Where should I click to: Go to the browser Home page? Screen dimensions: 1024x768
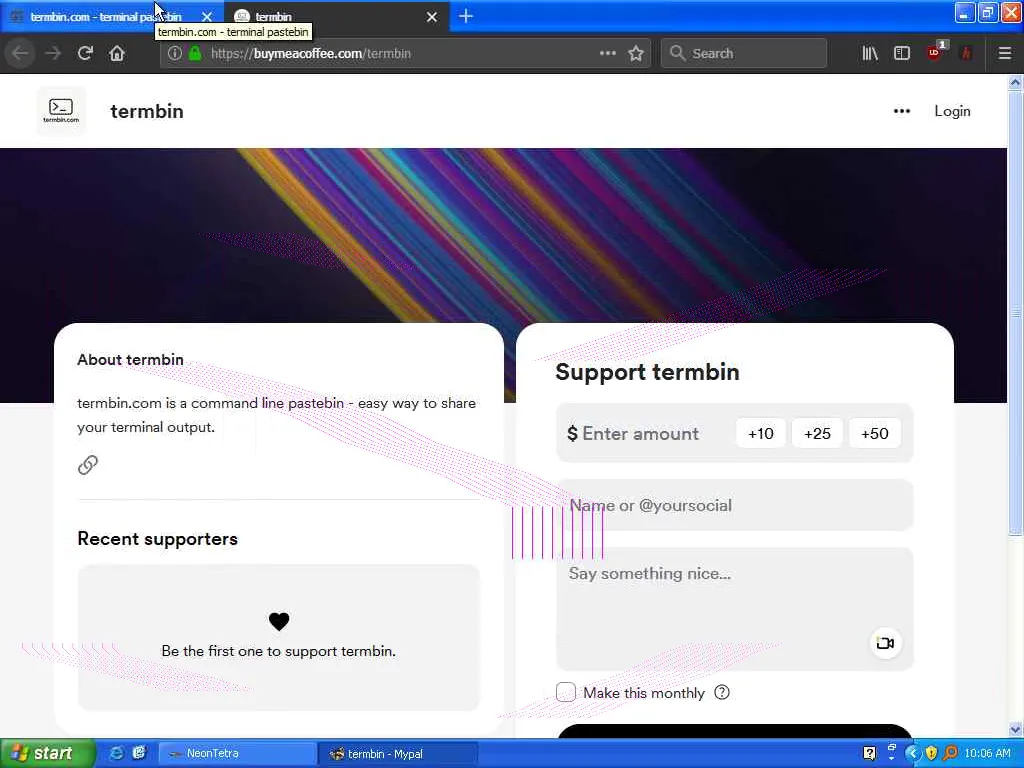pos(117,53)
